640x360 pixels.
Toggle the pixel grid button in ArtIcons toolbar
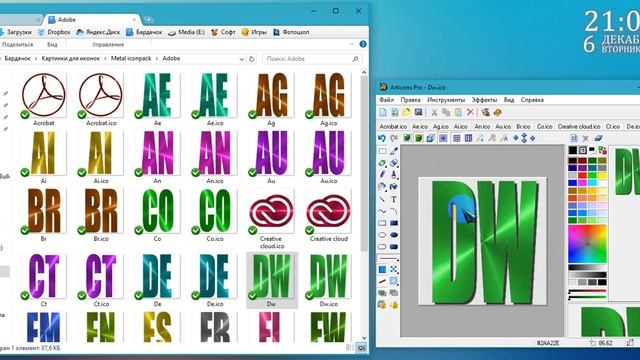tap(456, 138)
